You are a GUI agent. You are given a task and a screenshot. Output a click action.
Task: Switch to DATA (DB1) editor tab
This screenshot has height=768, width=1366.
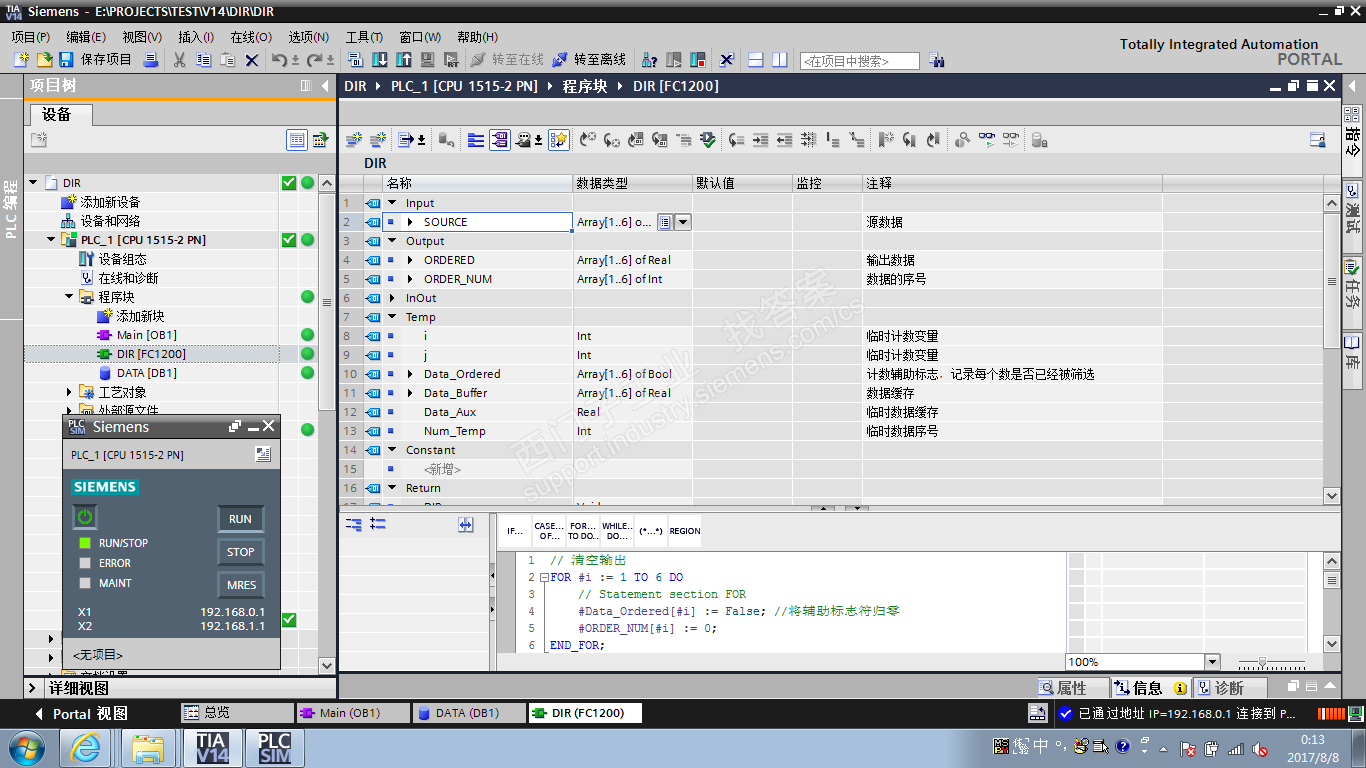(461, 713)
